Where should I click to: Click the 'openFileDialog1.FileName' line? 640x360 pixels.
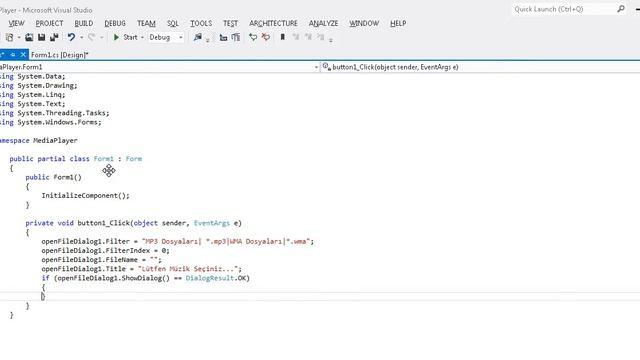101,260
